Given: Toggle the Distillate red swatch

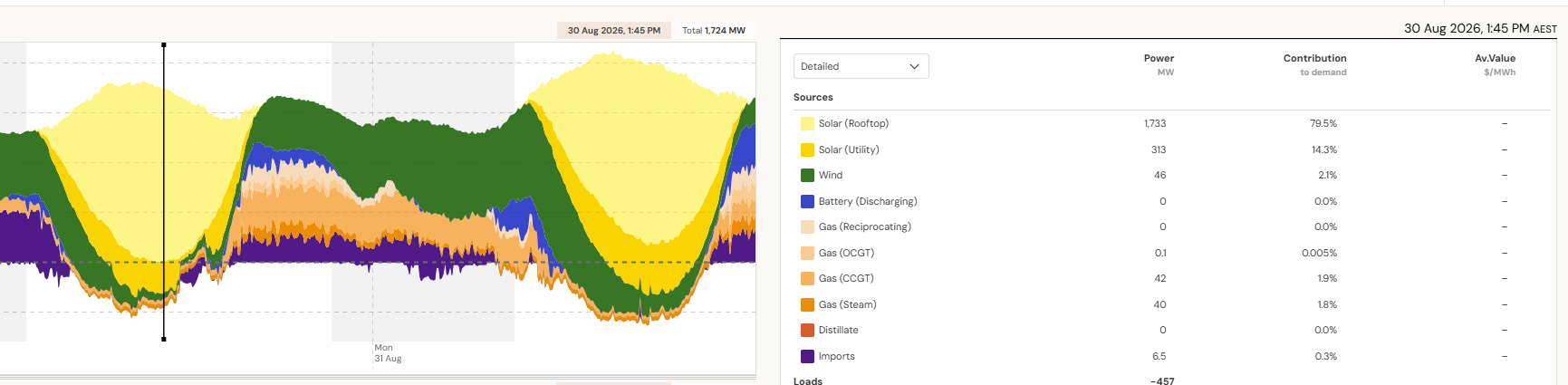Looking at the screenshot, I should pyautogui.click(x=807, y=330).
